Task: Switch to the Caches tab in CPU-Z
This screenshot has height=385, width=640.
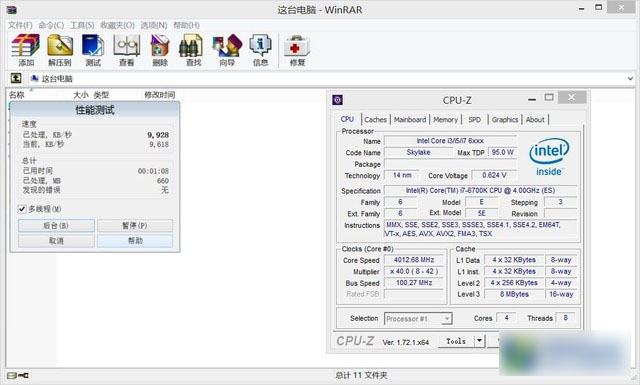Action: 375,120
